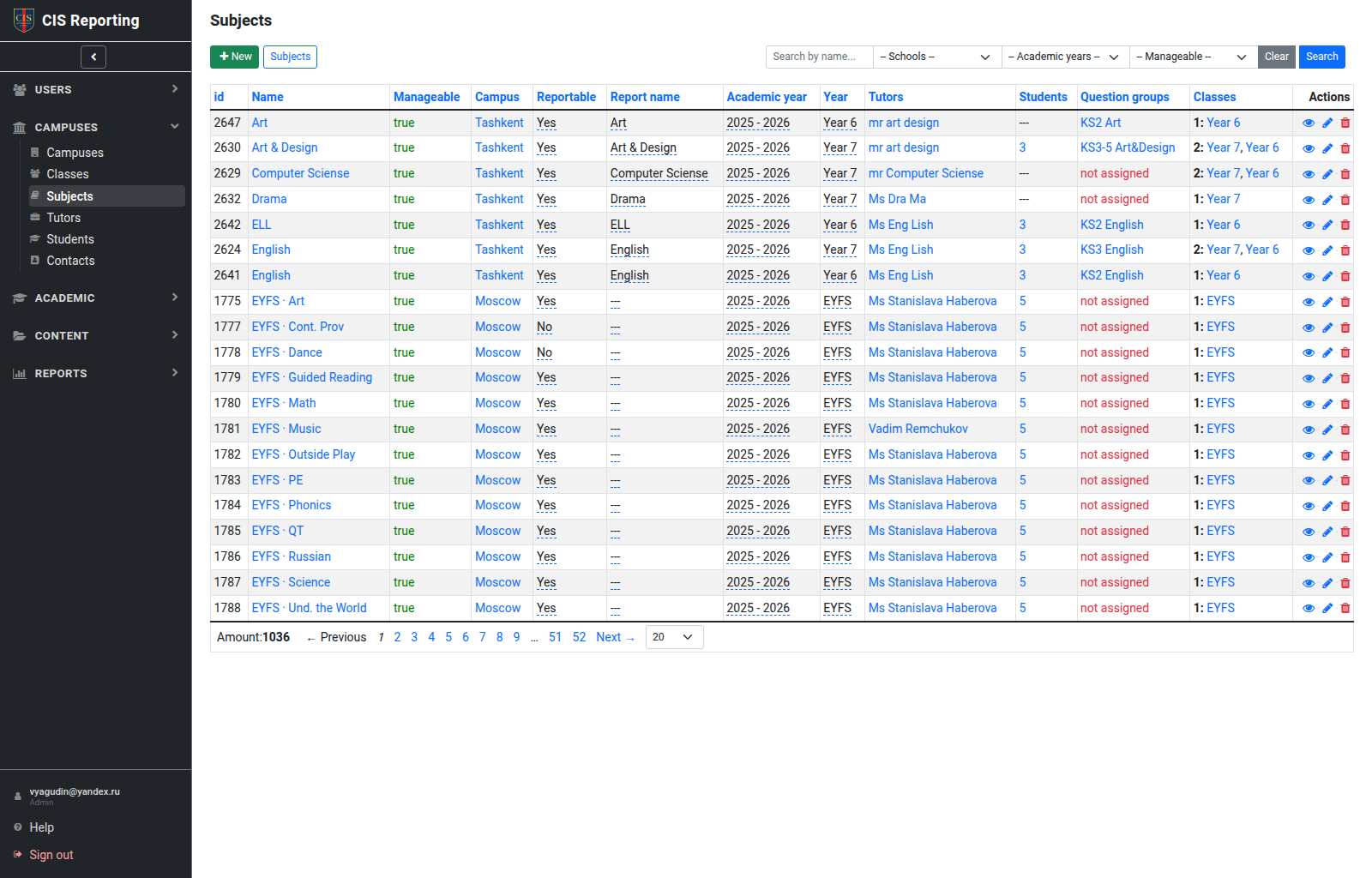Sort table by Campus column header

point(497,97)
